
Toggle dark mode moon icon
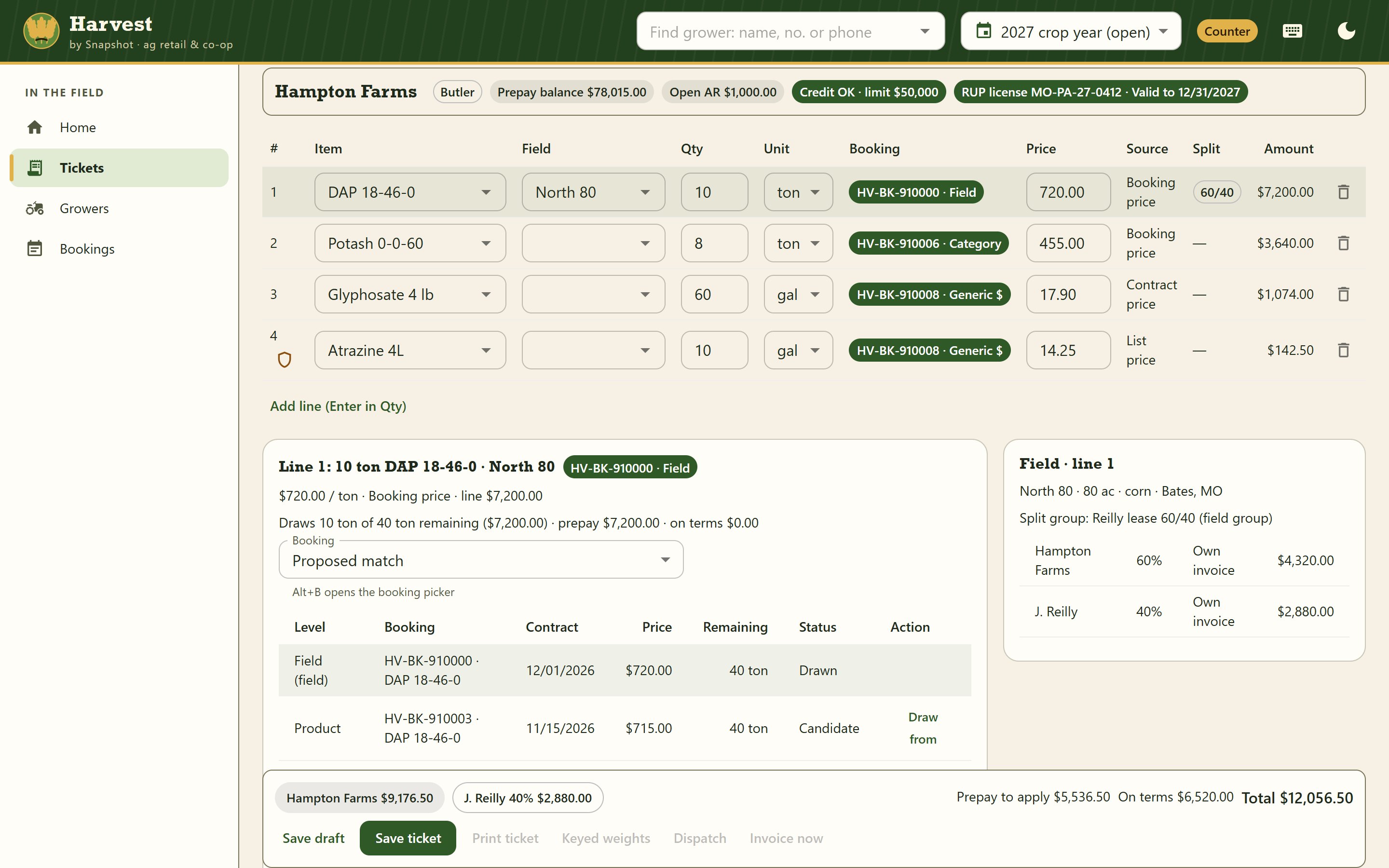coord(1346,31)
